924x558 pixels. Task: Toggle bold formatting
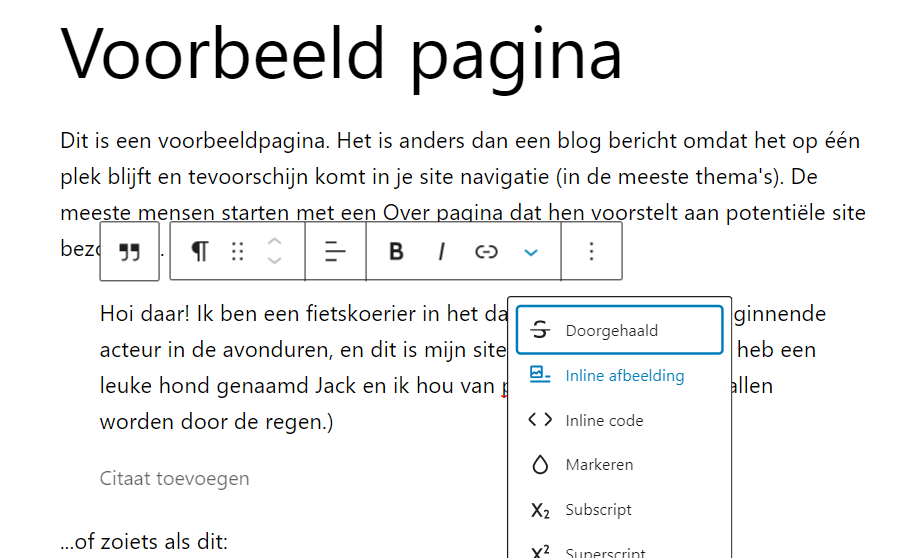click(396, 251)
